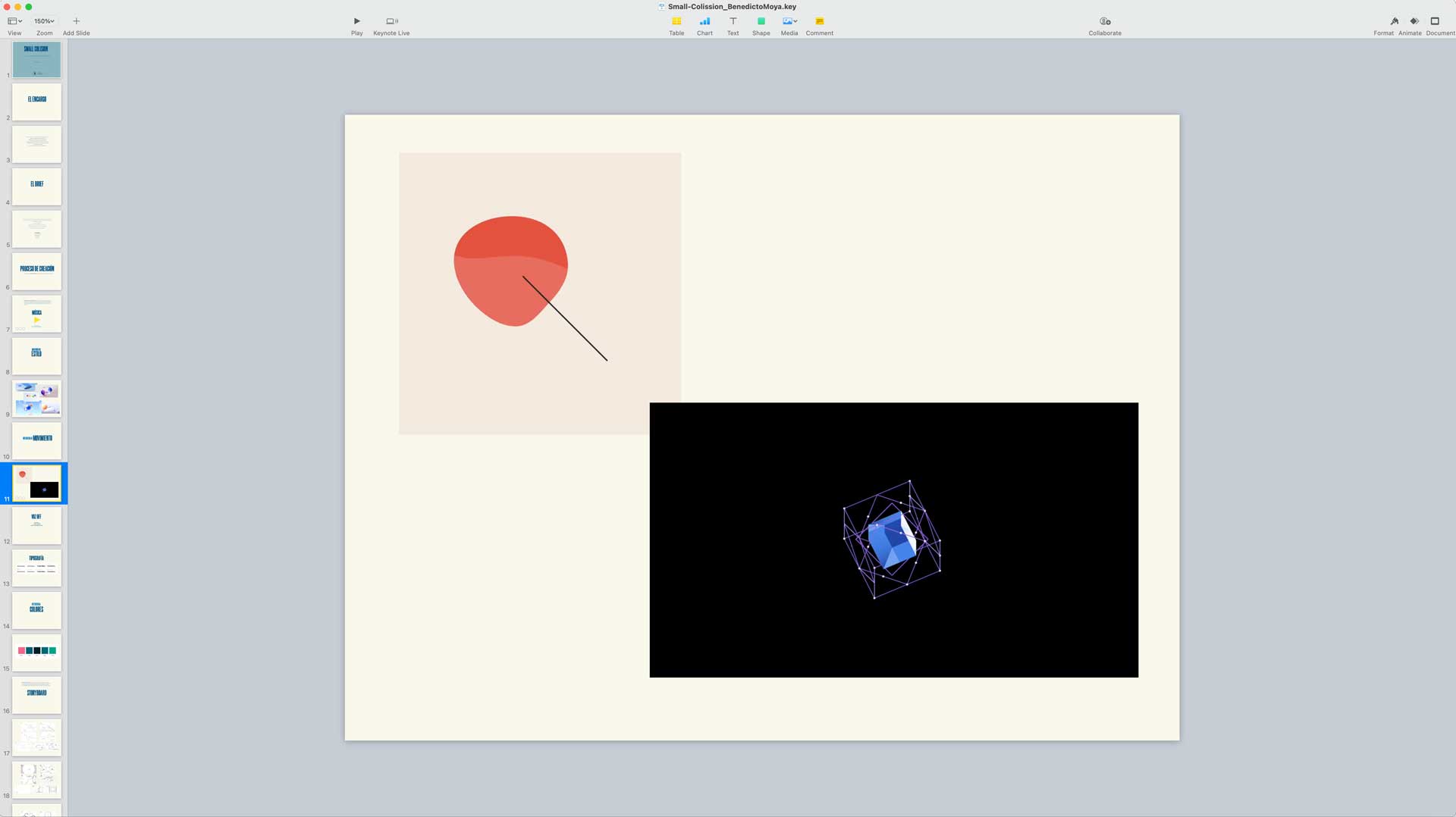Select slide 9 image collage thumbnail
Viewport: 1456px width, 817px height.
(x=36, y=399)
